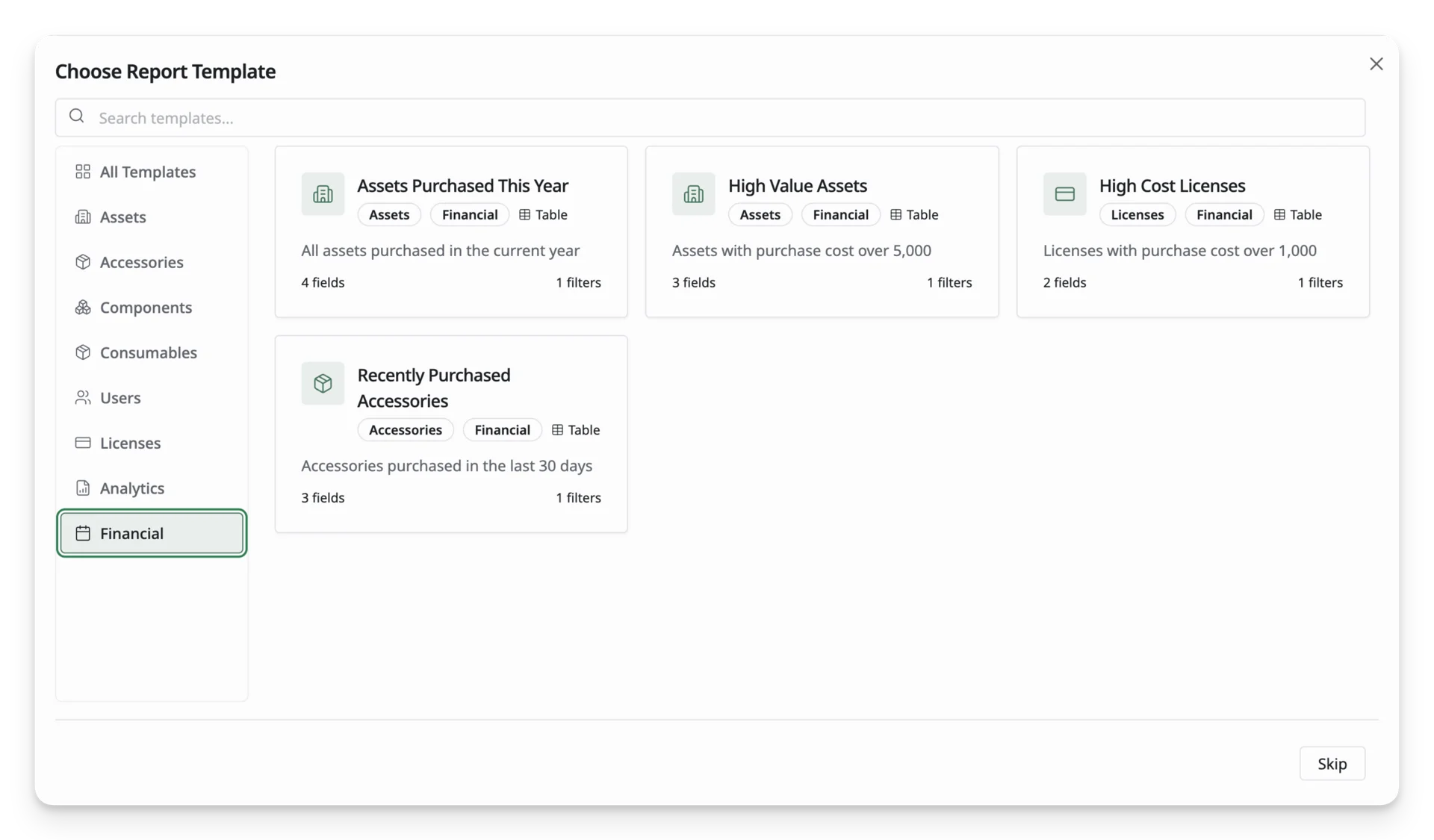Click Financial tag on High Cost Licenses
Image resolution: width=1434 pixels, height=840 pixels.
point(1224,214)
